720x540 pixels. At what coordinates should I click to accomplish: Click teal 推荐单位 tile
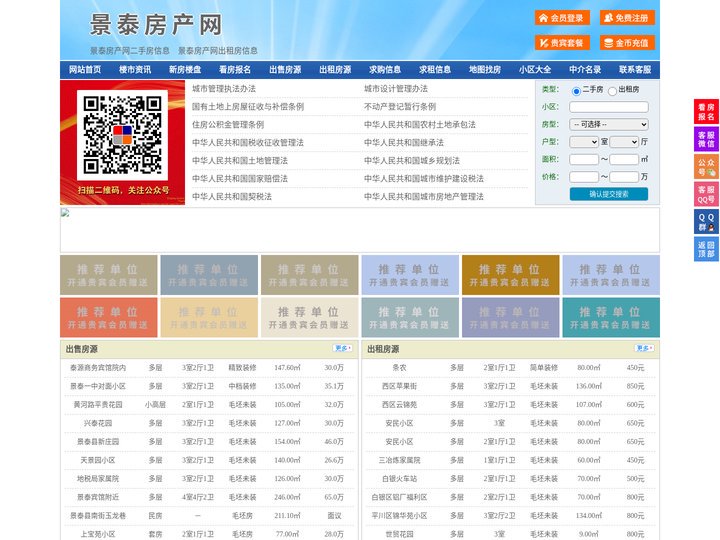(x=611, y=318)
